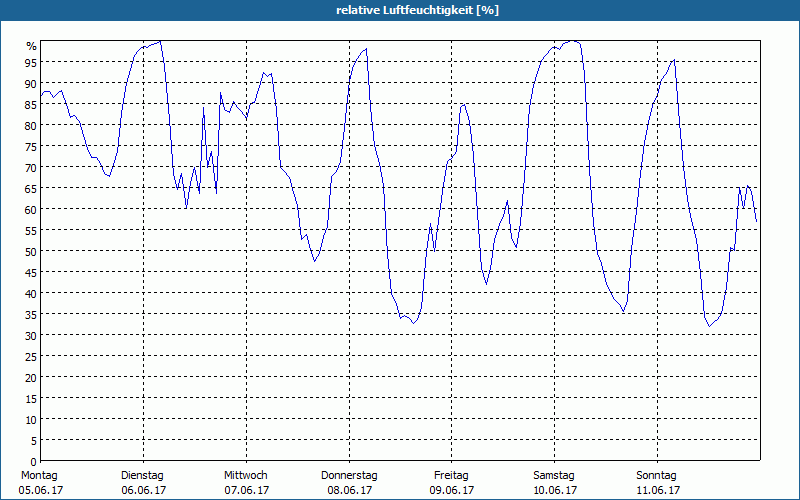The height and width of the screenshot is (500, 800).
Task: Click the 5 y-axis value
Action: coord(34,440)
